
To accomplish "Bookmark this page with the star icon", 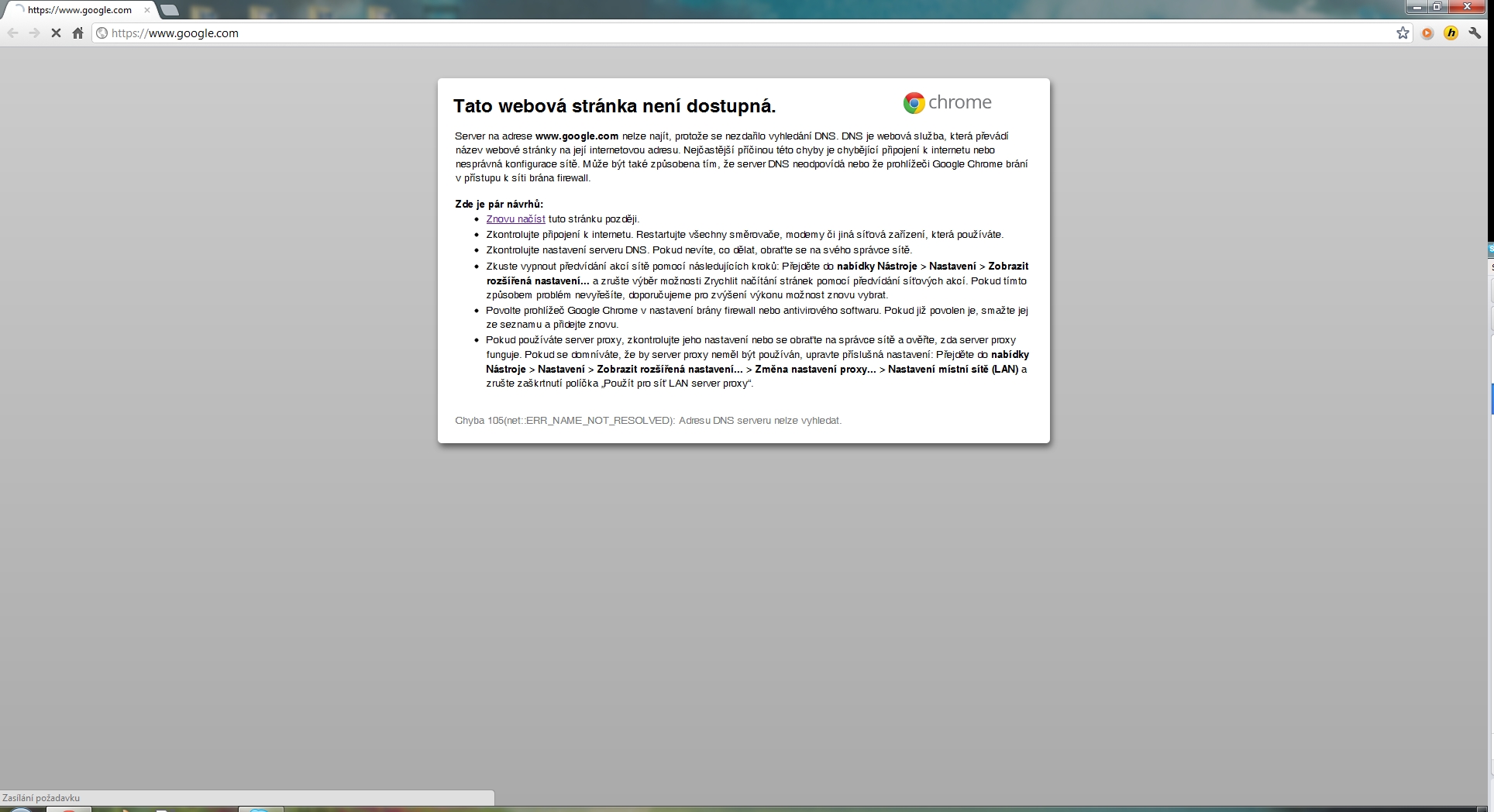I will 1403,33.
